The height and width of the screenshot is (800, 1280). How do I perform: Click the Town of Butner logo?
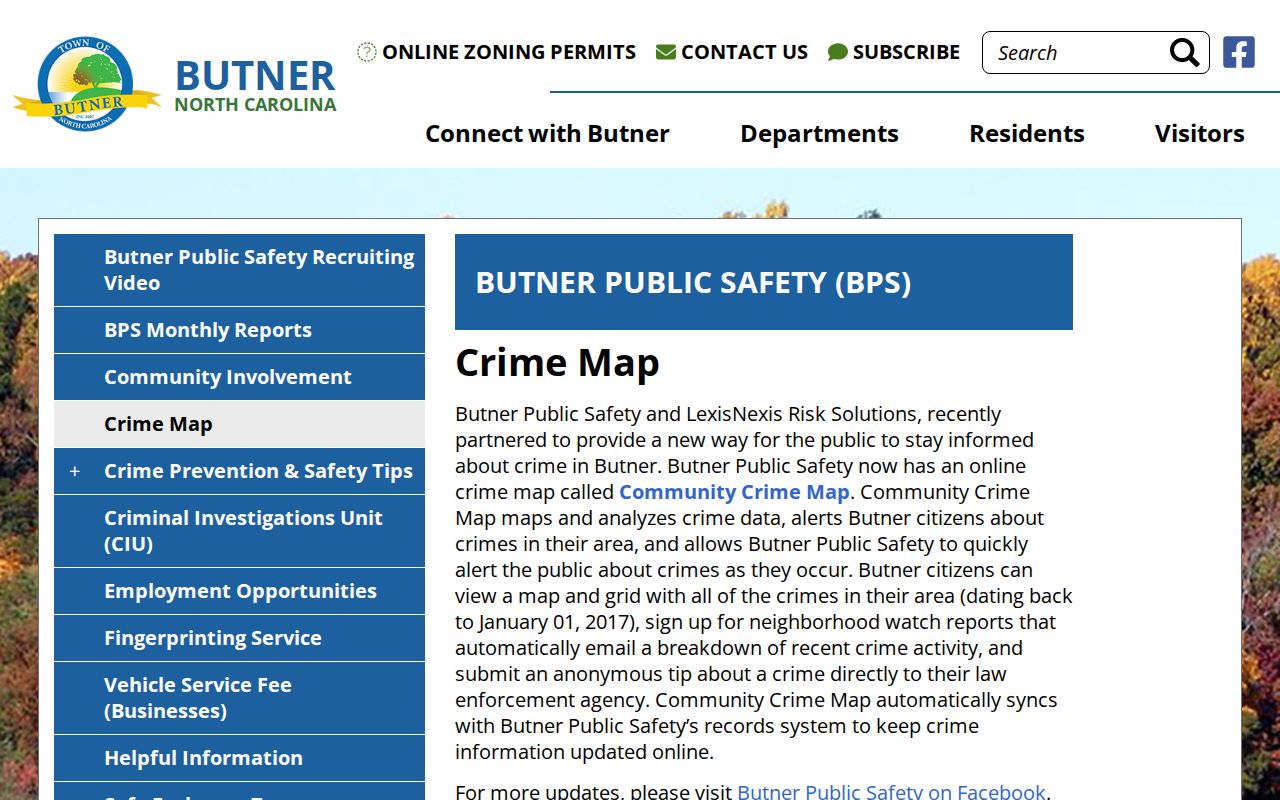coord(86,84)
